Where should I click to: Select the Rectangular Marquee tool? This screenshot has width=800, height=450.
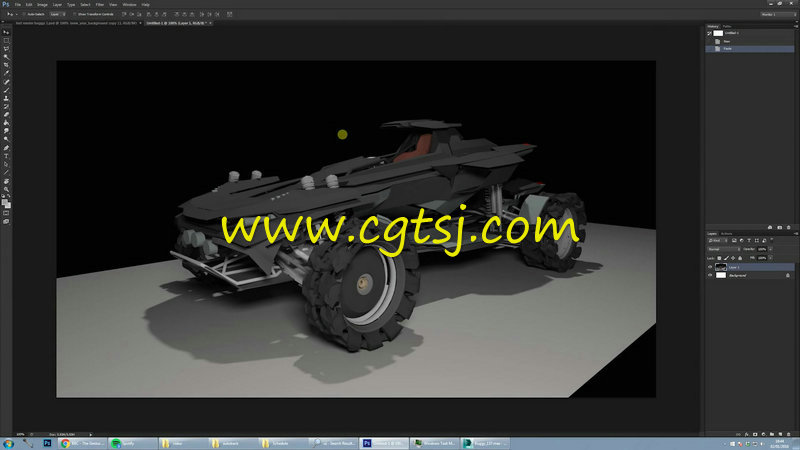point(6,40)
